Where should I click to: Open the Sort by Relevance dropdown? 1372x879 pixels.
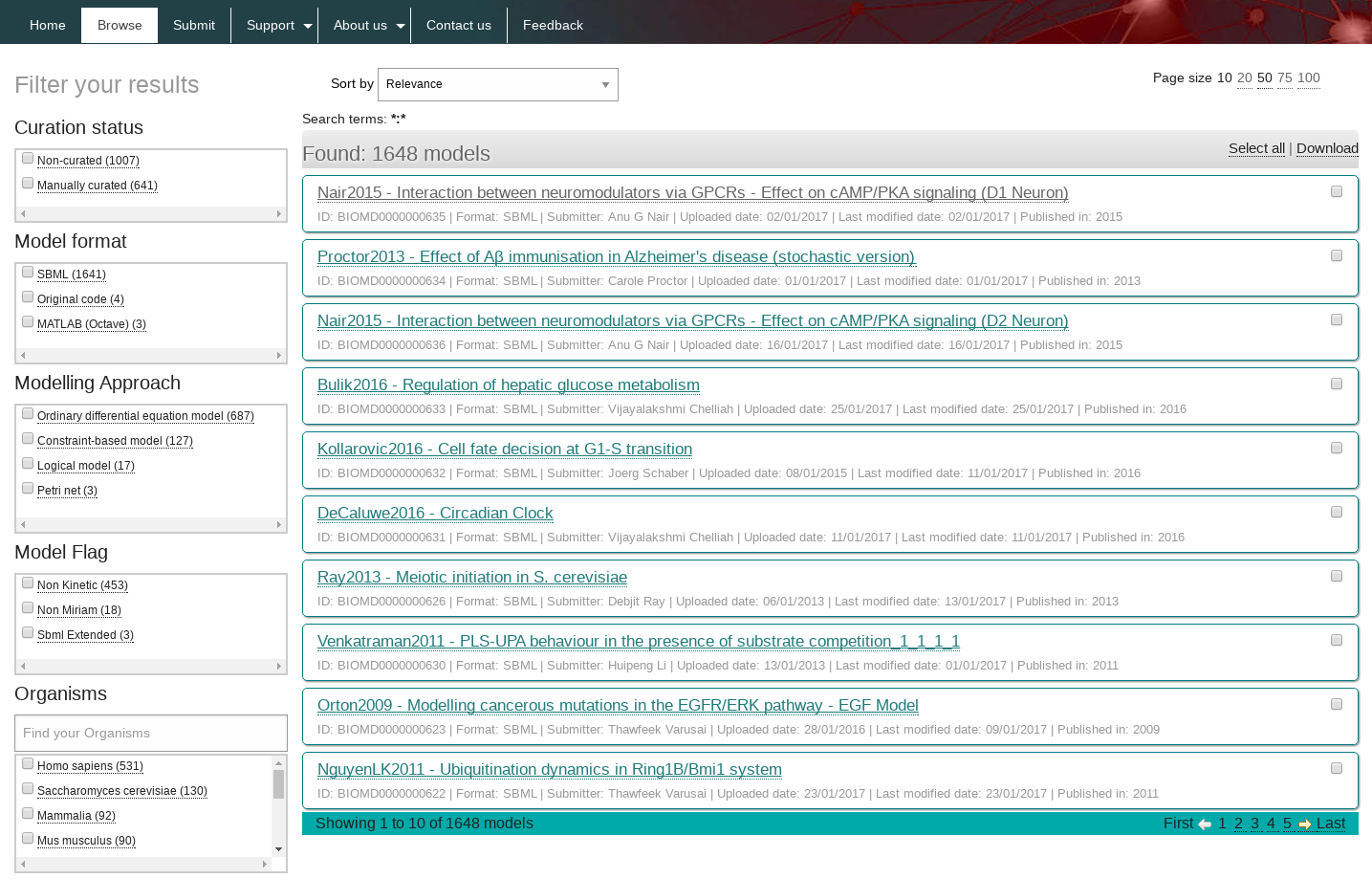497,84
